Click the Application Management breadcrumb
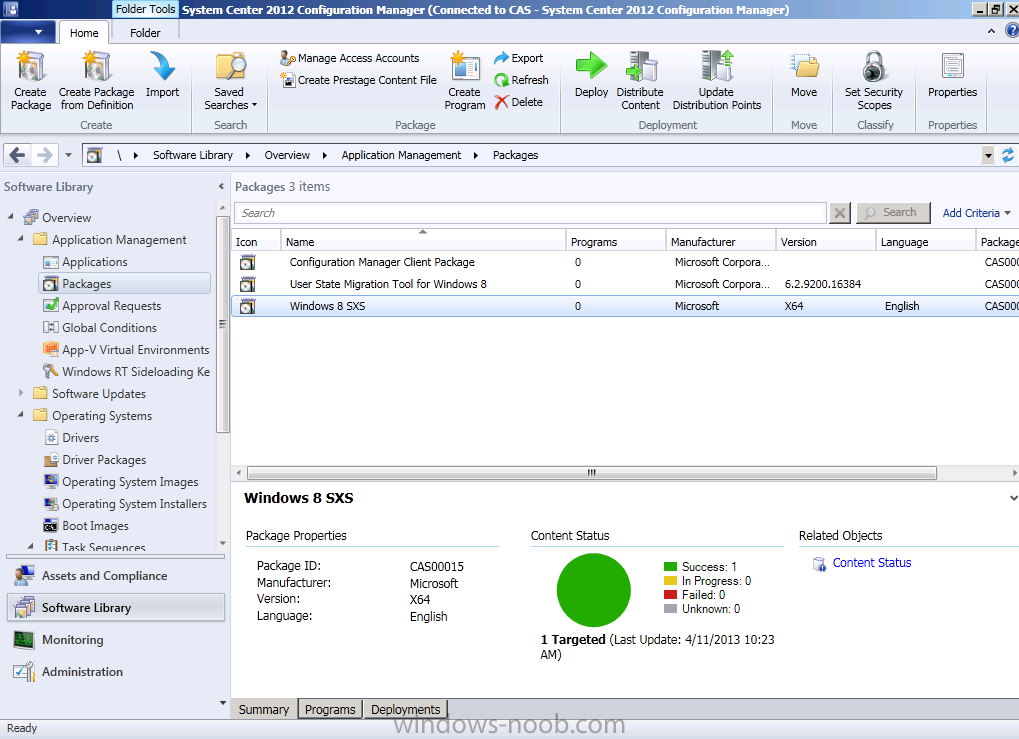The width and height of the screenshot is (1019, 739). (x=401, y=155)
